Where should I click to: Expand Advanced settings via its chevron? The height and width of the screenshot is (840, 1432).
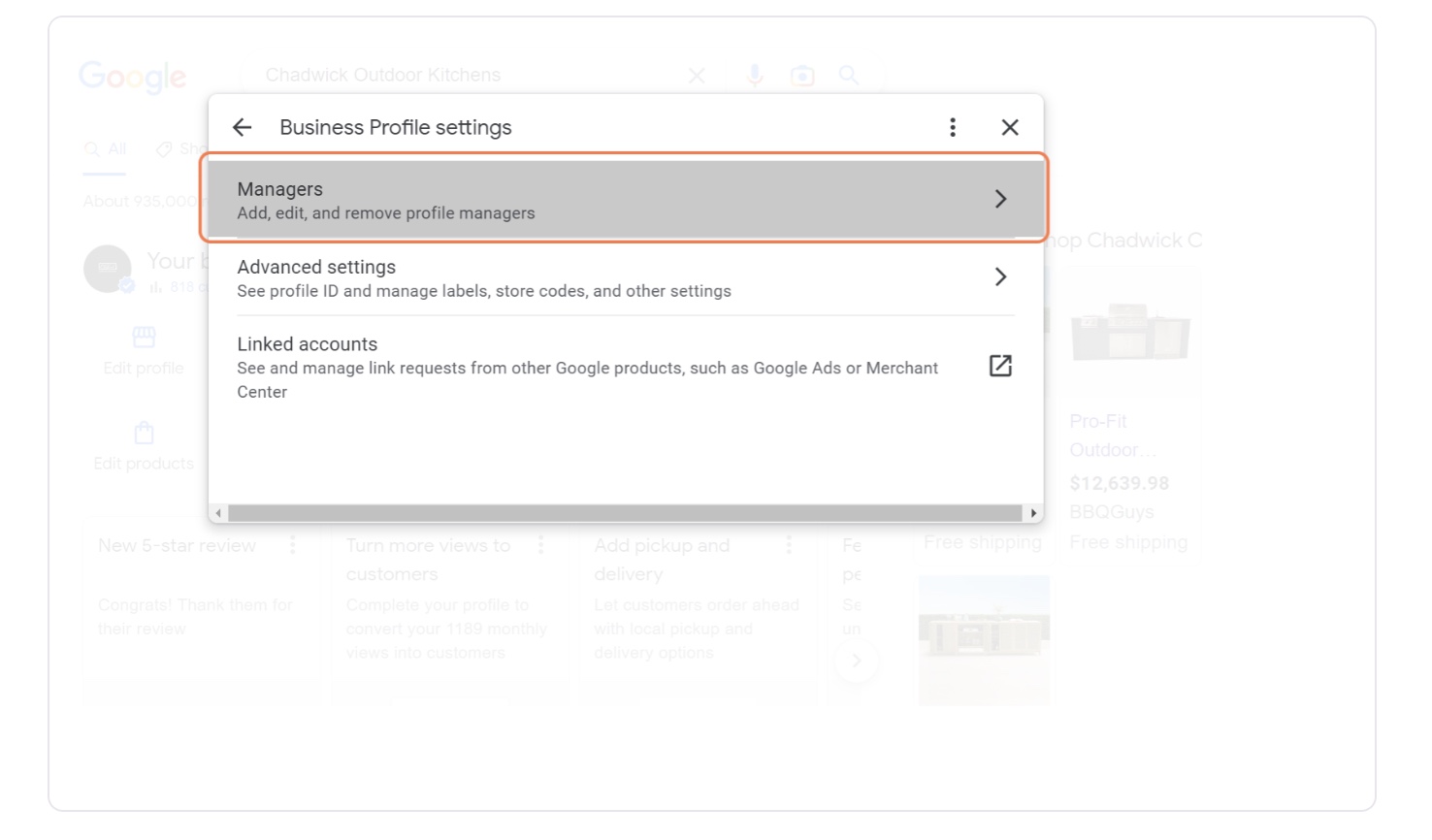tap(1000, 276)
